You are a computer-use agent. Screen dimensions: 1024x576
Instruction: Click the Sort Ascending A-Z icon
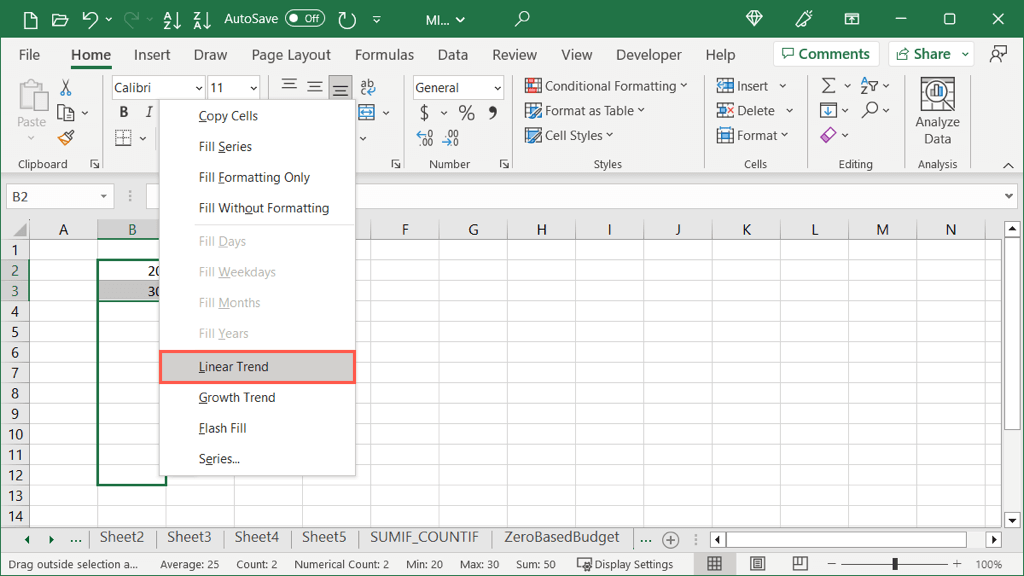click(x=172, y=19)
